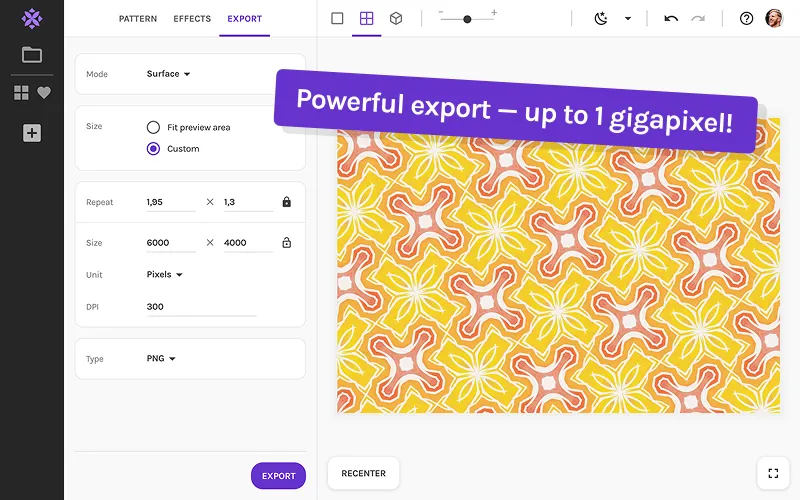The height and width of the screenshot is (500, 800).
Task: Click the Repeat horizontal value 1,95 field
Action: pos(171,202)
